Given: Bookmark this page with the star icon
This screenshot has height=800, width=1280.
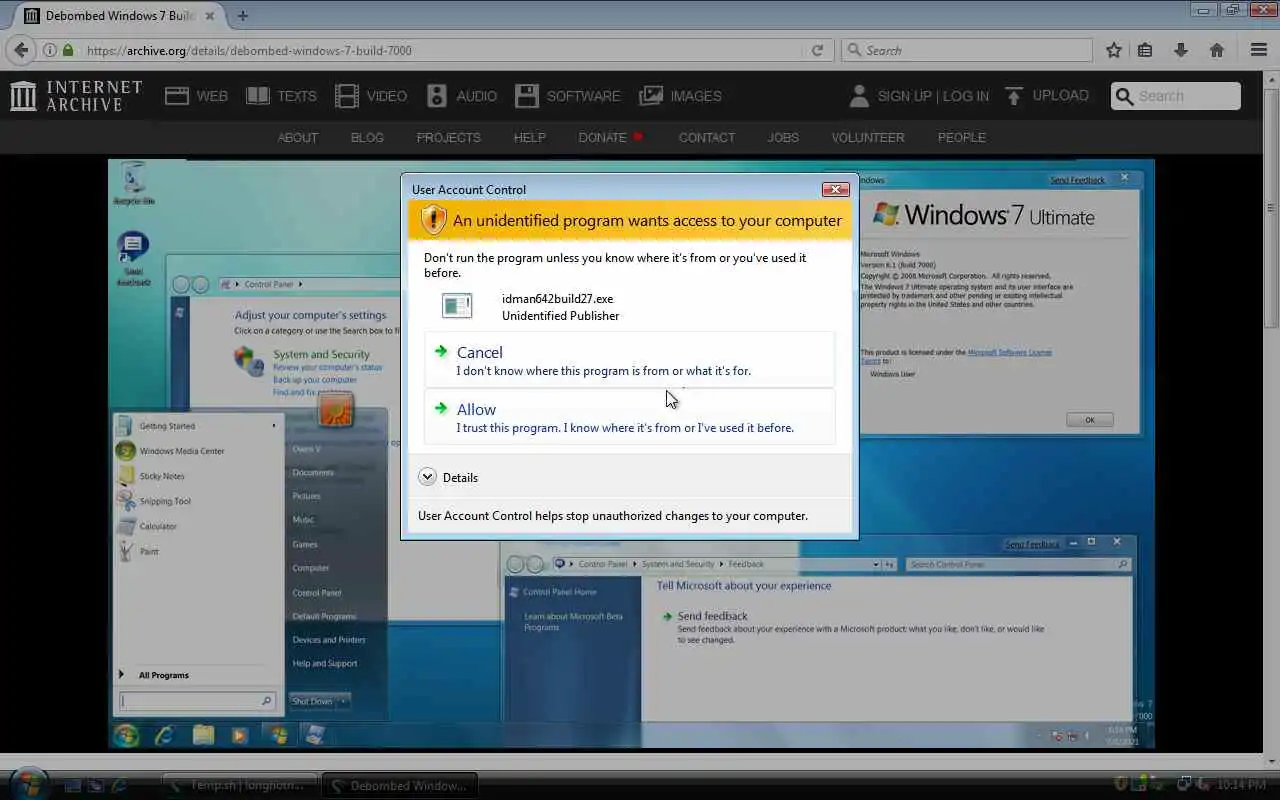Looking at the screenshot, I should tap(1114, 50).
